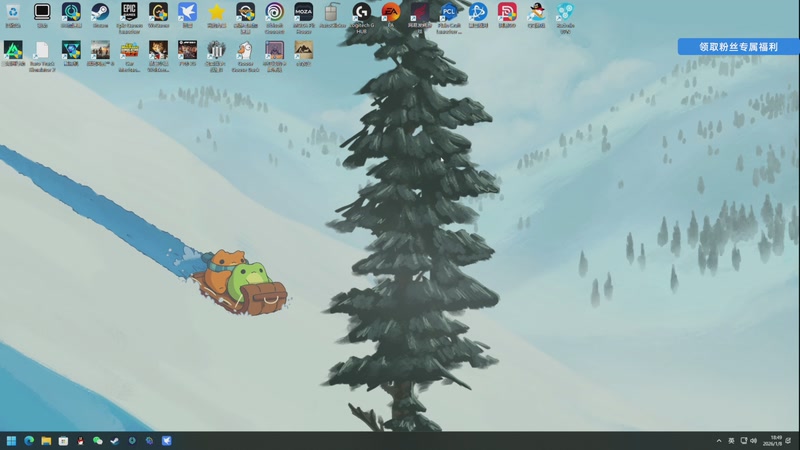The width and height of the screenshot is (800, 450).
Task: Open the red D-logo app shortcut
Action: pyautogui.click(x=507, y=15)
